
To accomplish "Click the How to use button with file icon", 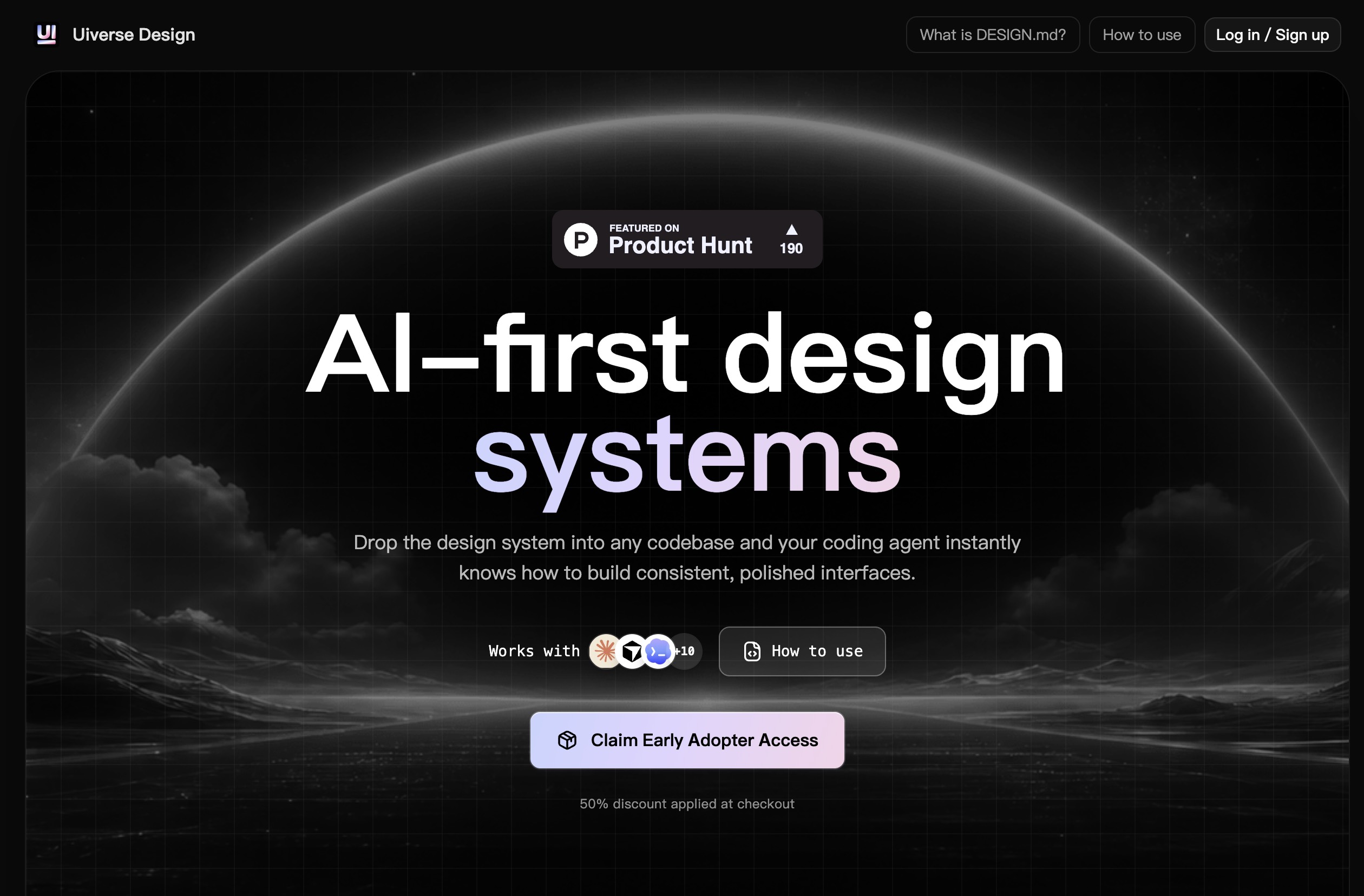I will 802,651.
